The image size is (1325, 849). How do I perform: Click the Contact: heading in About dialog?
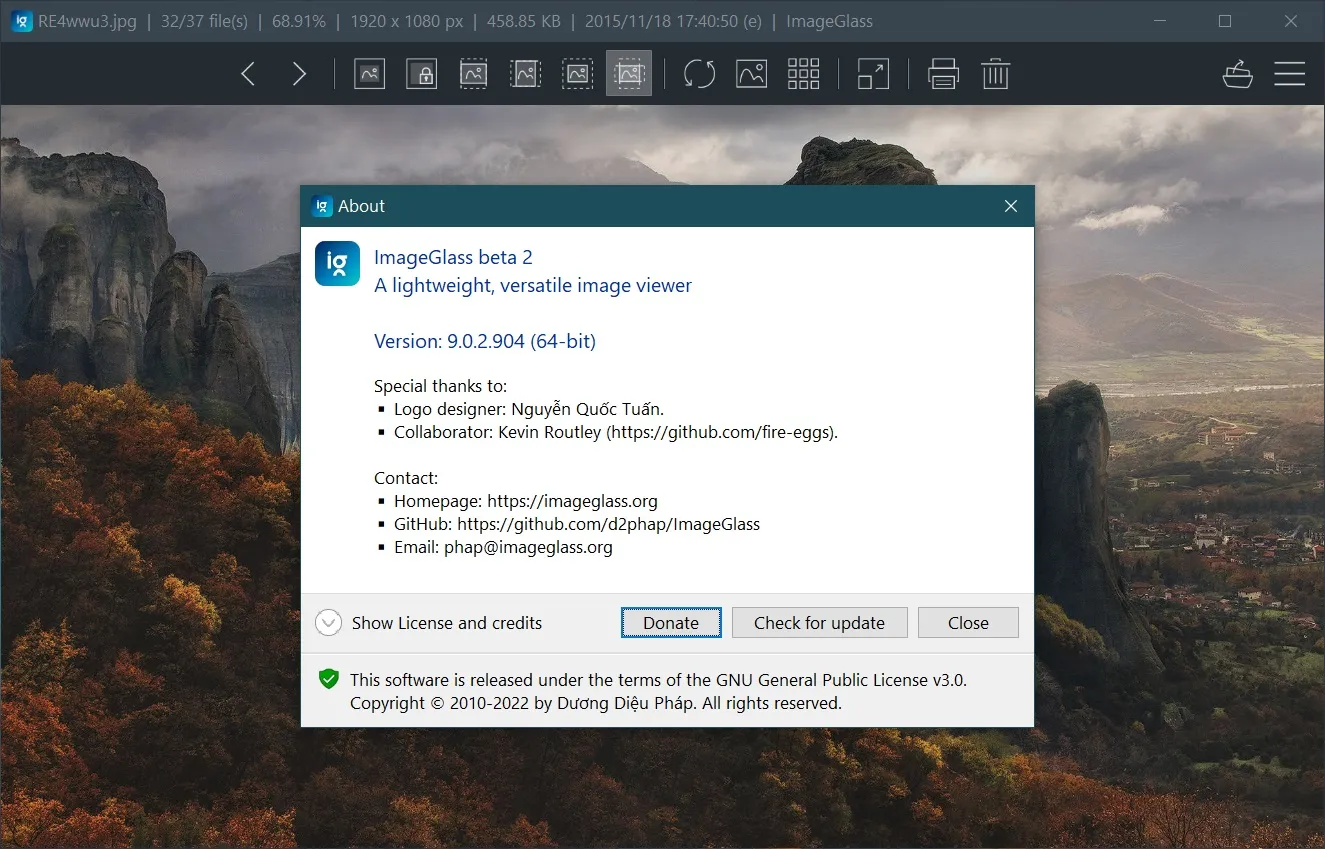click(406, 478)
